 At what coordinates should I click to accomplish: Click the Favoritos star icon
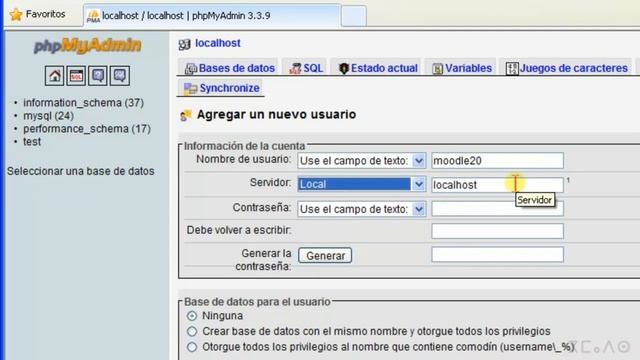(x=16, y=15)
